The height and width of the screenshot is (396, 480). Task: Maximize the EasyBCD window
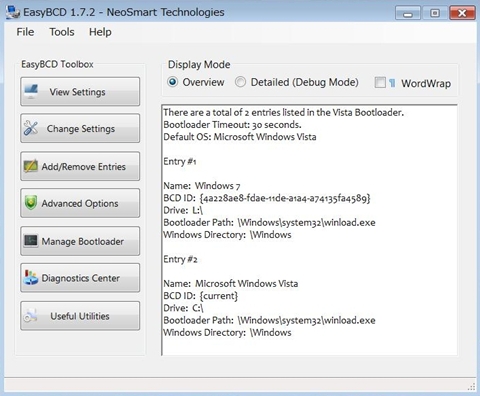pyautogui.click(x=435, y=13)
